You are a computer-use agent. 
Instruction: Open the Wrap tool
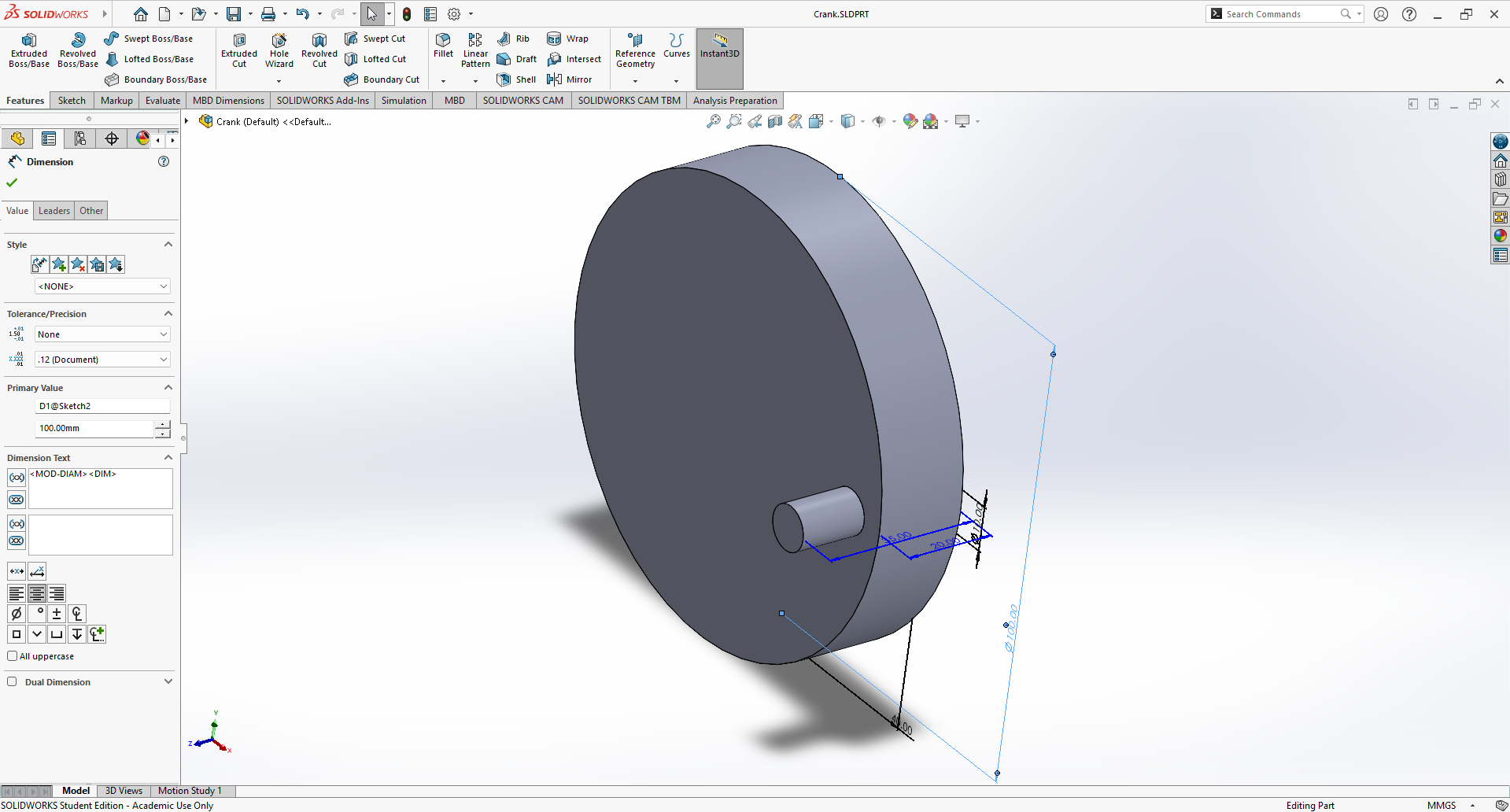tap(567, 39)
